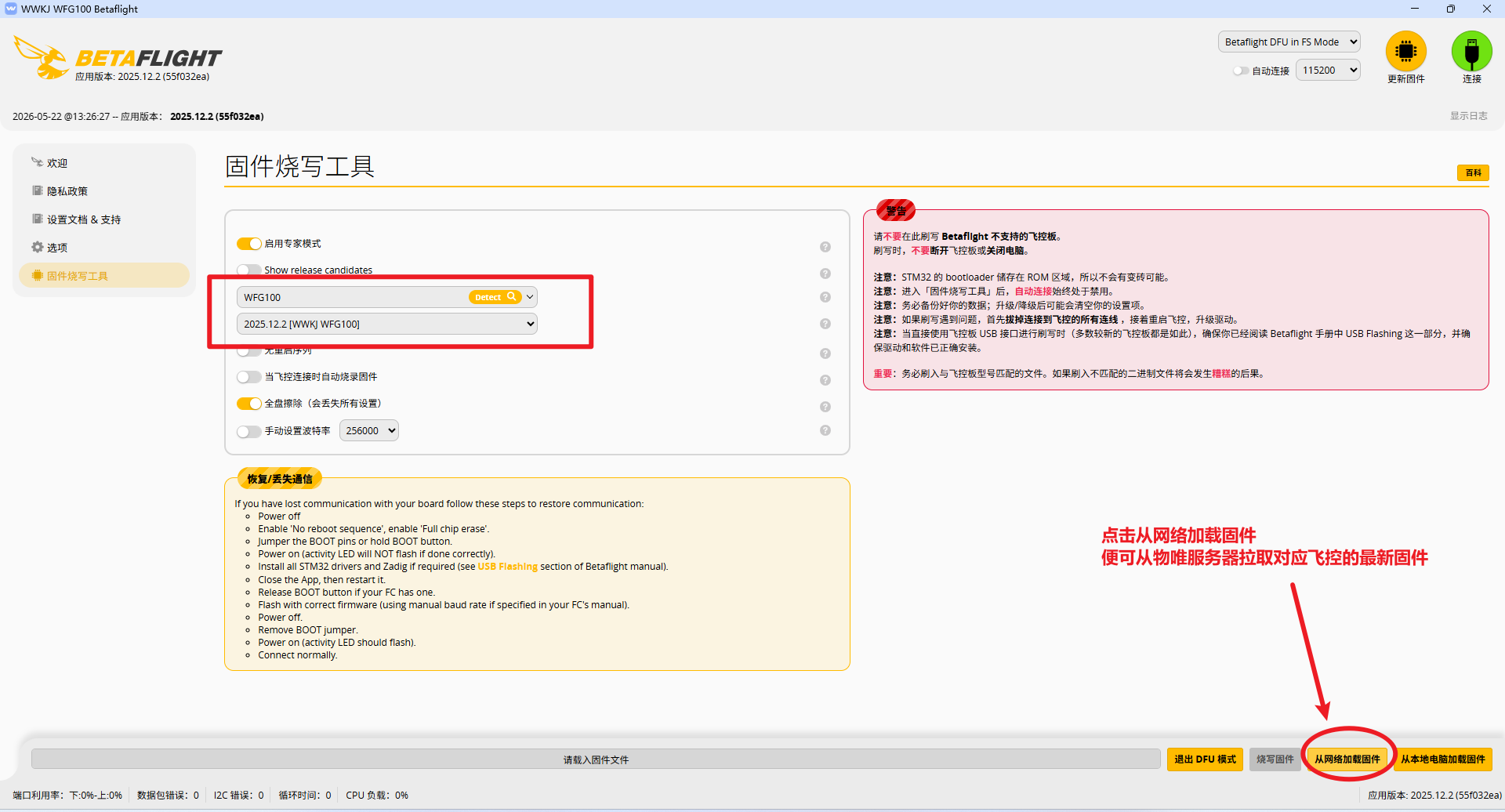This screenshot has width=1505, height=812.
Task: Click the 百科 wiki button
Action: (x=1473, y=173)
